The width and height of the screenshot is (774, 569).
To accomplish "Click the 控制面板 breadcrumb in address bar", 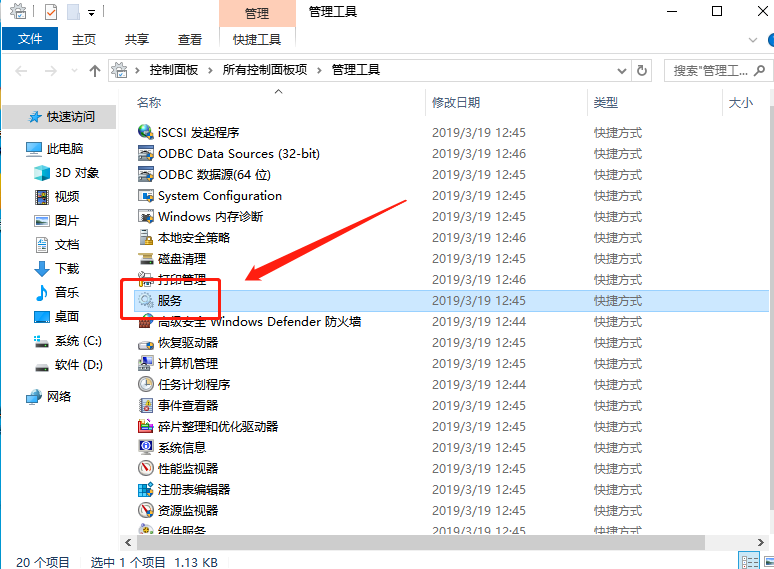I will [173, 71].
